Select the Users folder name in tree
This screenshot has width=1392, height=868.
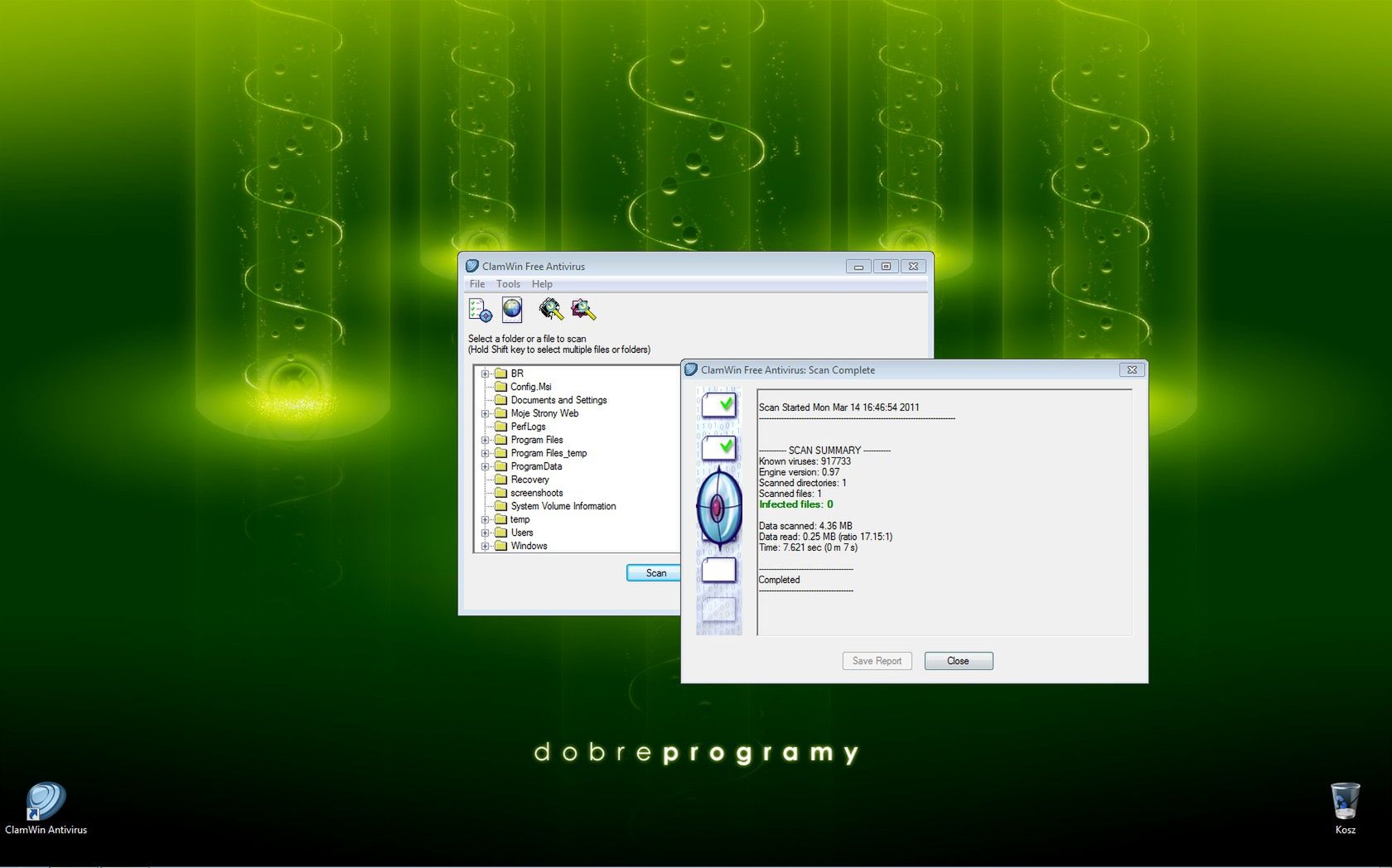click(522, 533)
